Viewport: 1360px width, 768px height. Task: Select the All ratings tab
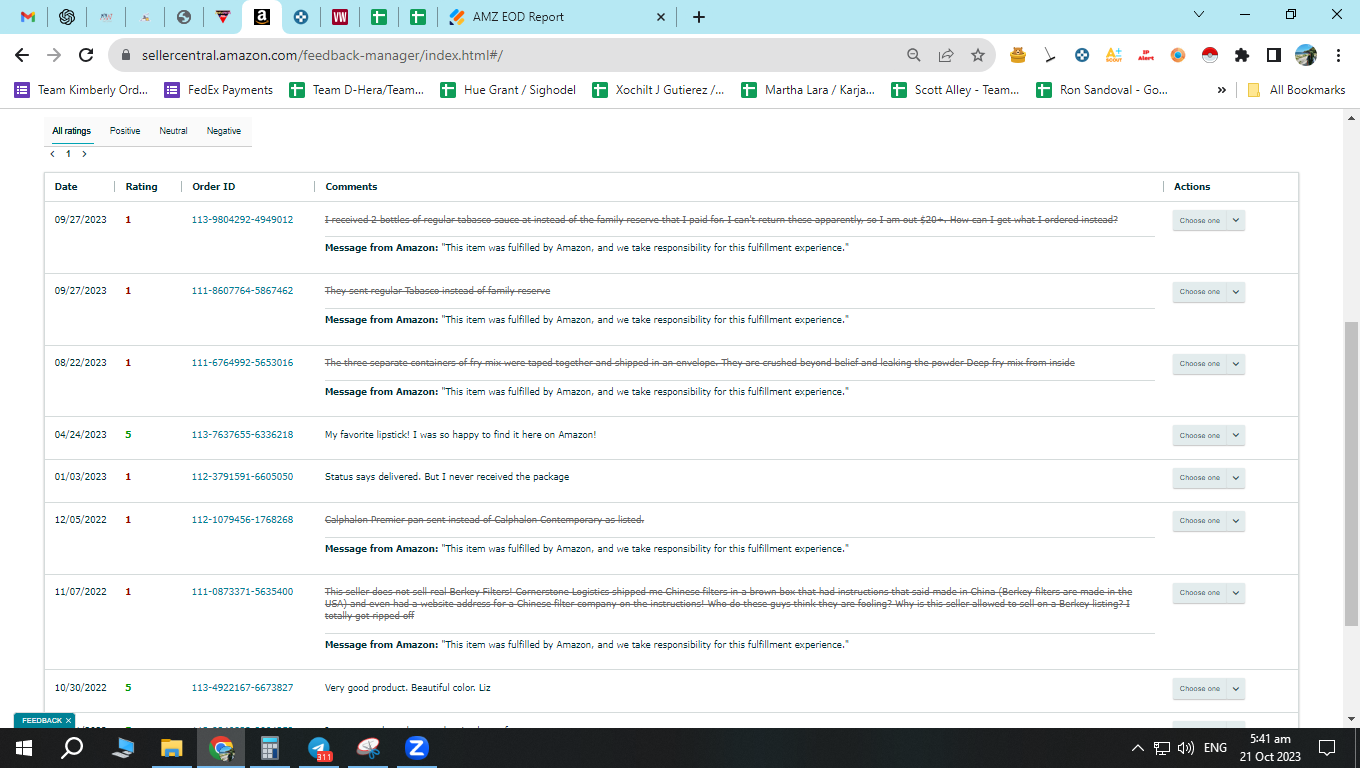point(72,131)
